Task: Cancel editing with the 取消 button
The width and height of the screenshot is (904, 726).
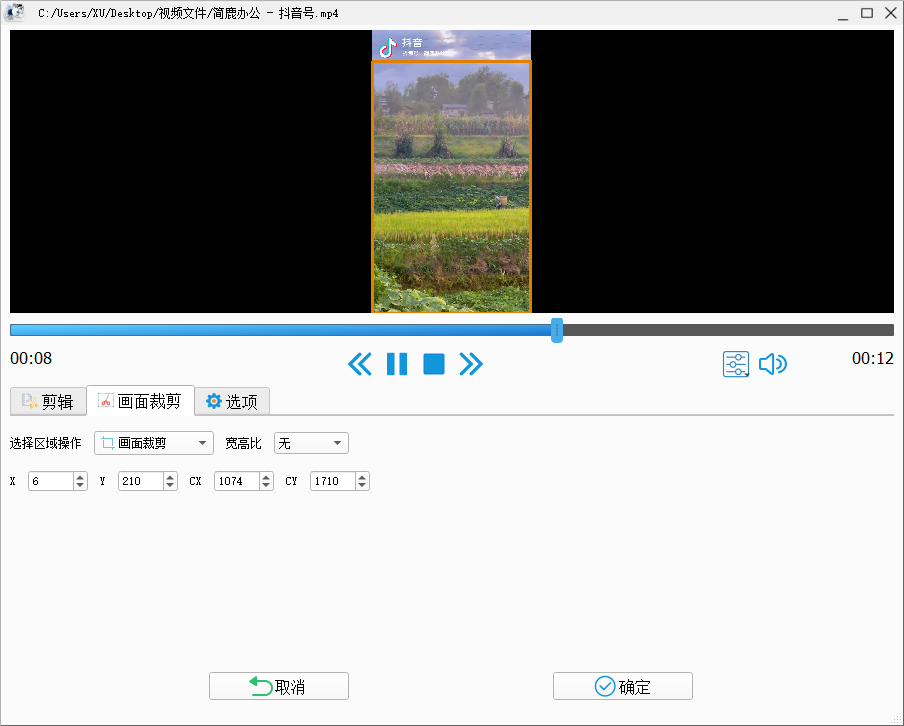Action: click(278, 686)
